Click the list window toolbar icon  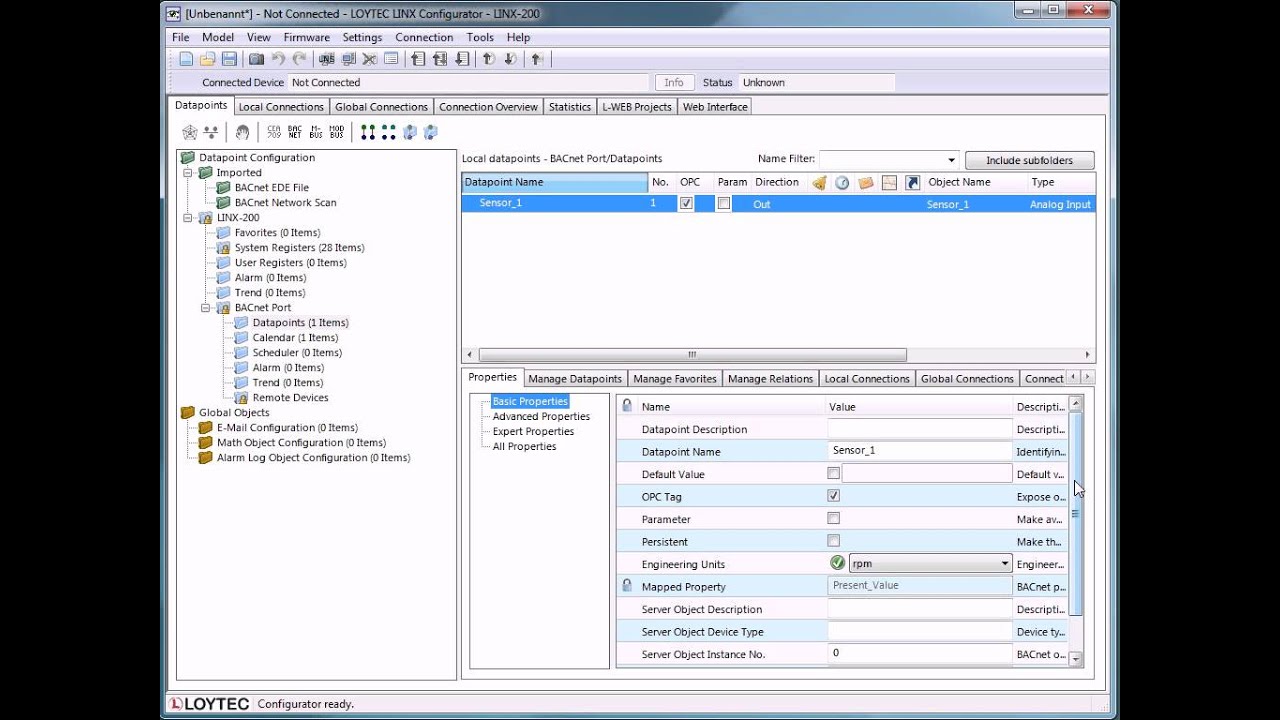(x=391, y=59)
